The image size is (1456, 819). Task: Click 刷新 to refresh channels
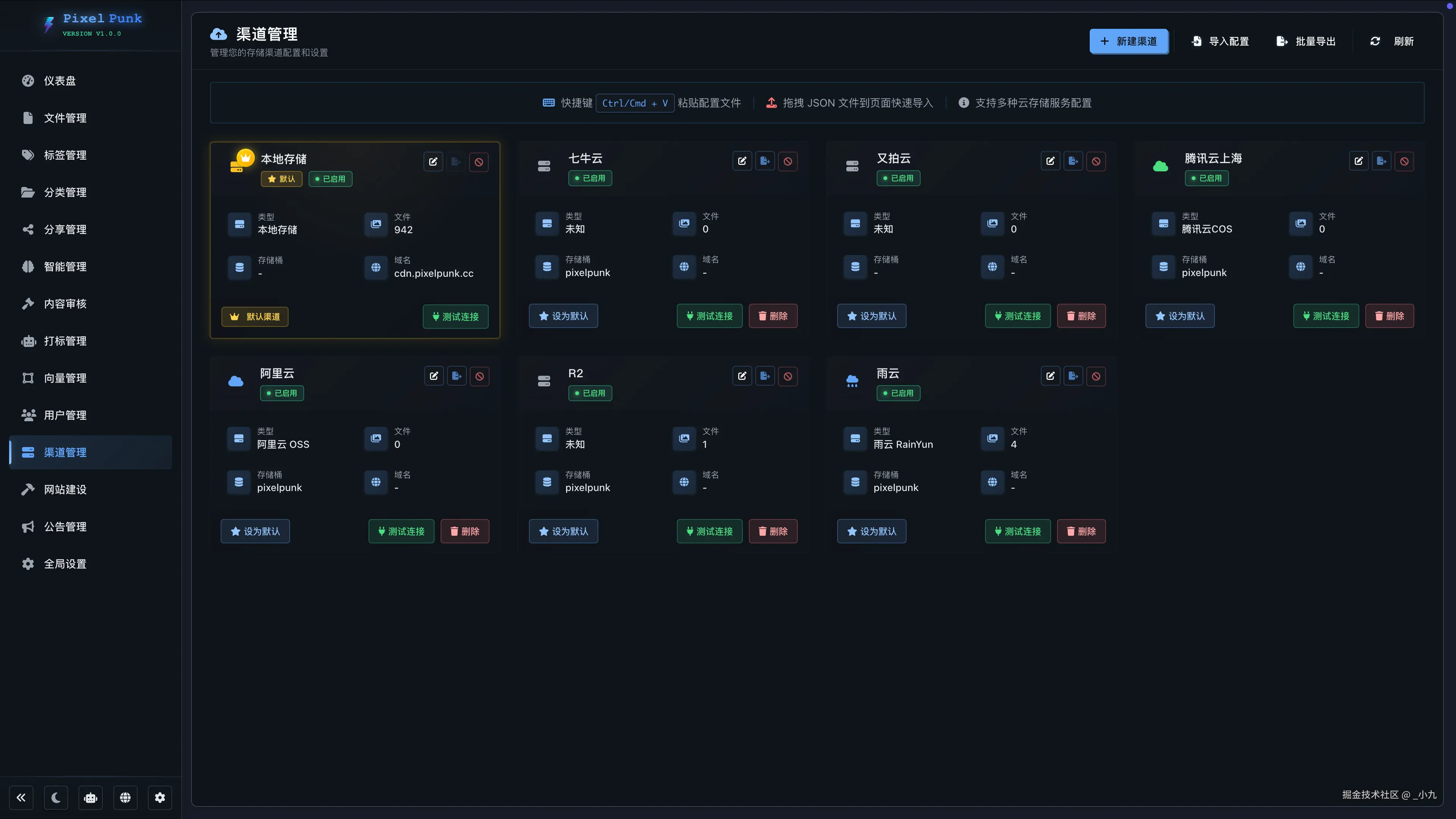pyautogui.click(x=1392, y=41)
